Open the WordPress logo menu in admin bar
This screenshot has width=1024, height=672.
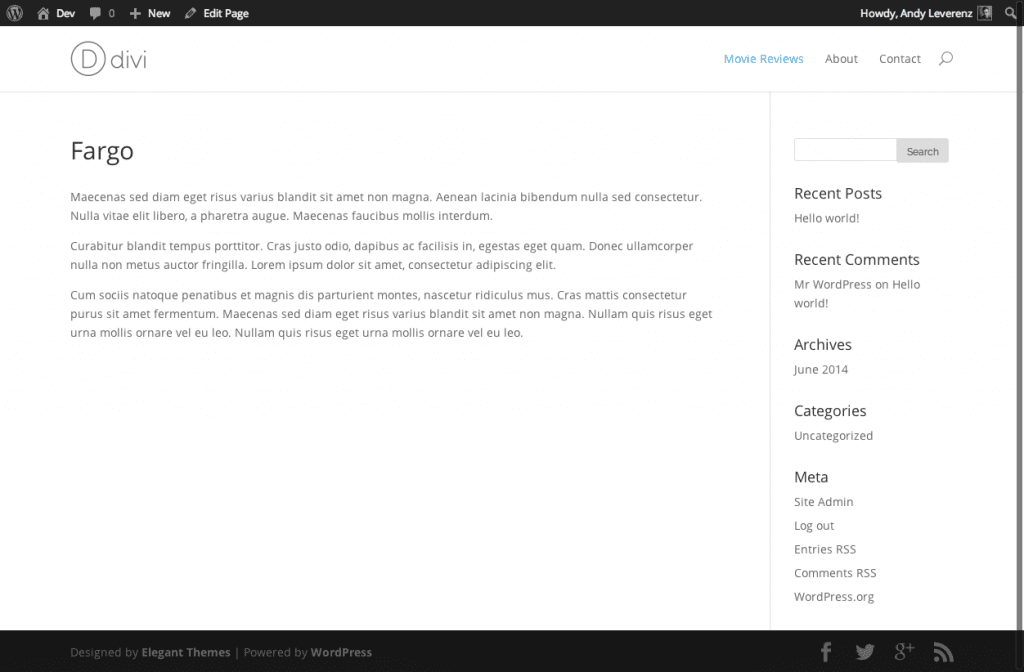click(x=14, y=13)
